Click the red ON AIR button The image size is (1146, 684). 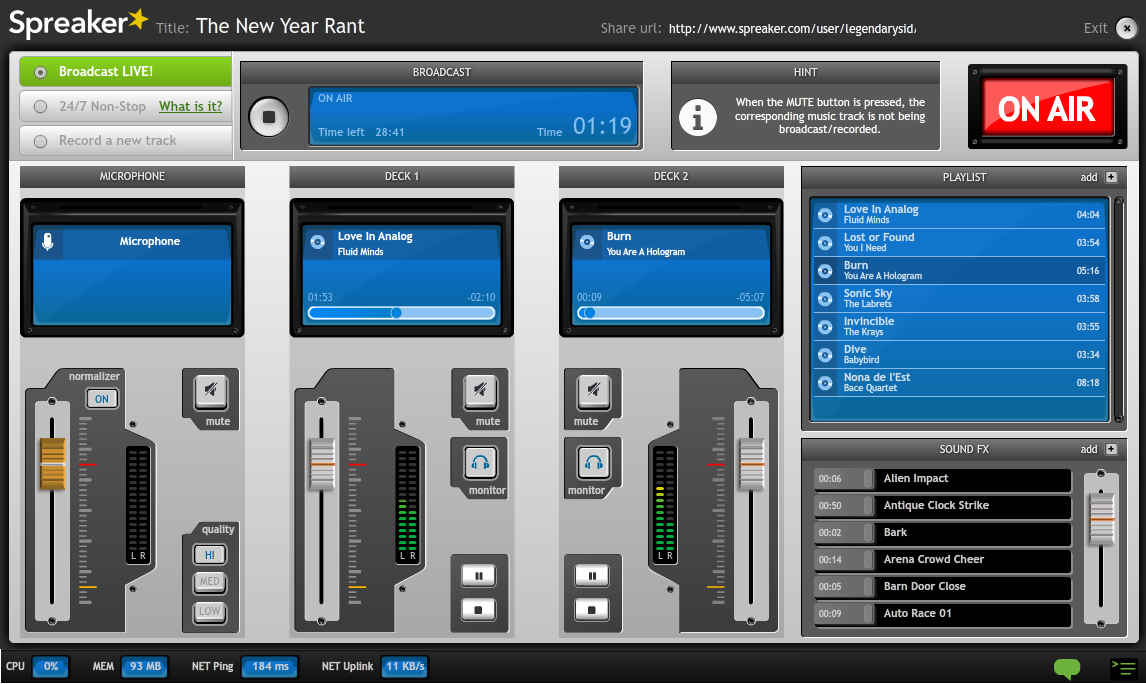click(1047, 108)
